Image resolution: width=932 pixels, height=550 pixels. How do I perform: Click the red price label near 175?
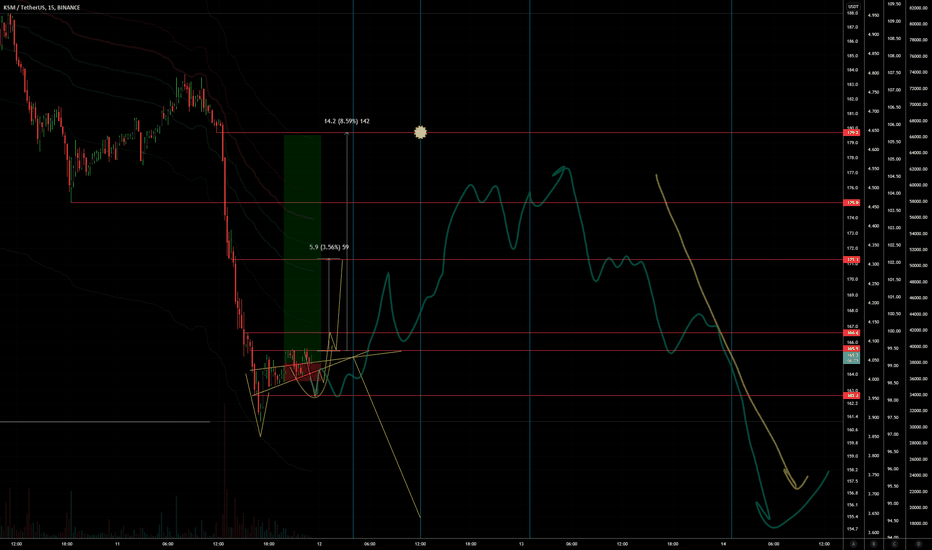(x=852, y=203)
